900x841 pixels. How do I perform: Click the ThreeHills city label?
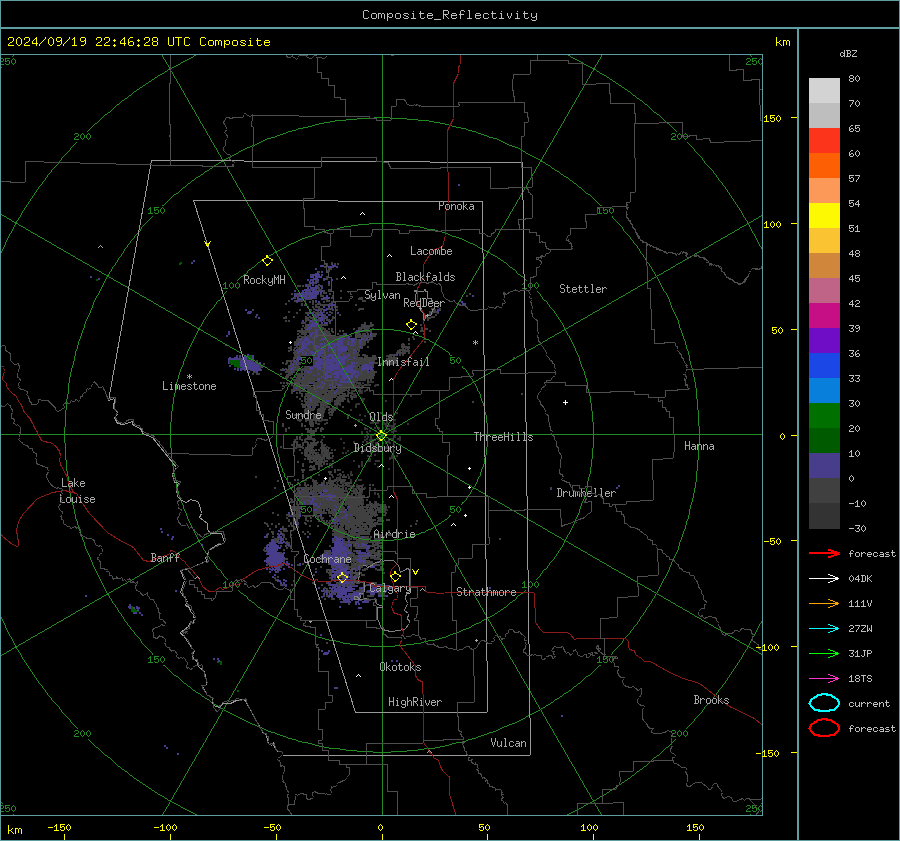point(503,437)
